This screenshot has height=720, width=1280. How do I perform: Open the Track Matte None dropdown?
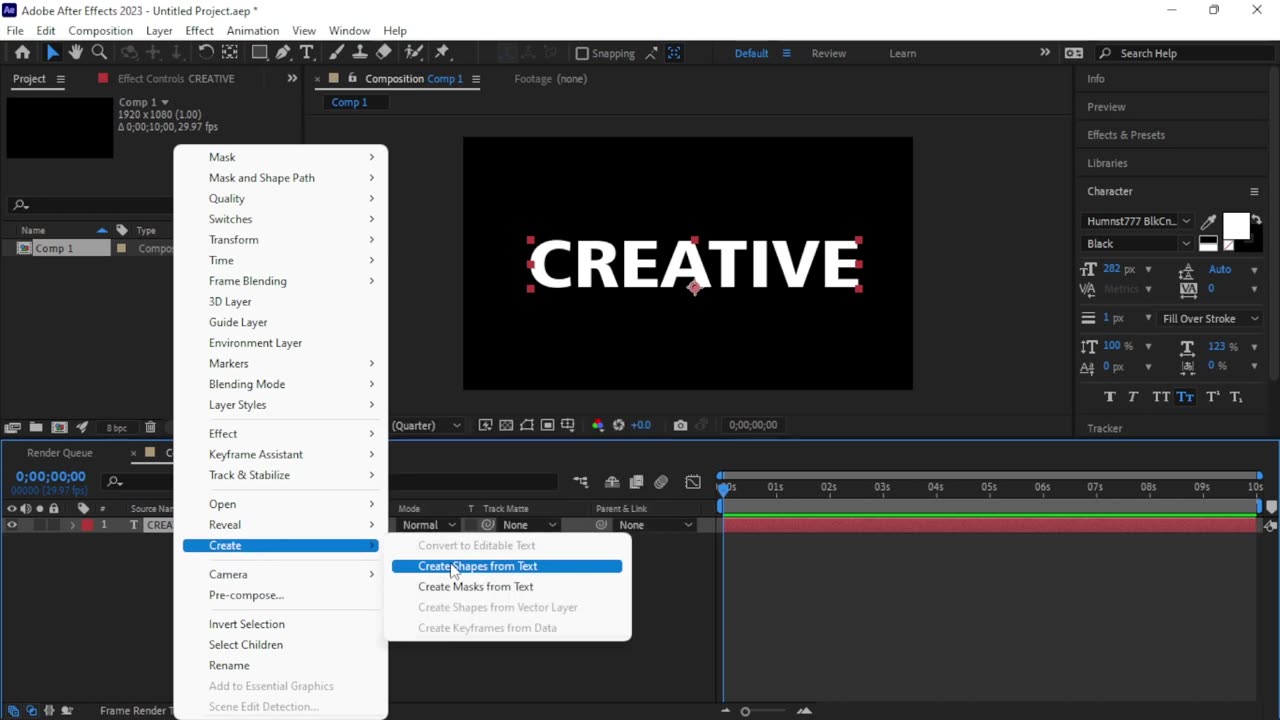point(530,525)
